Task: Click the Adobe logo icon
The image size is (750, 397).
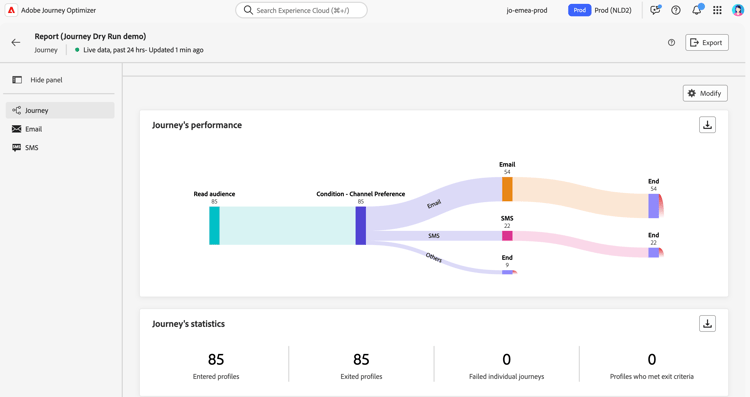Action: (x=11, y=10)
